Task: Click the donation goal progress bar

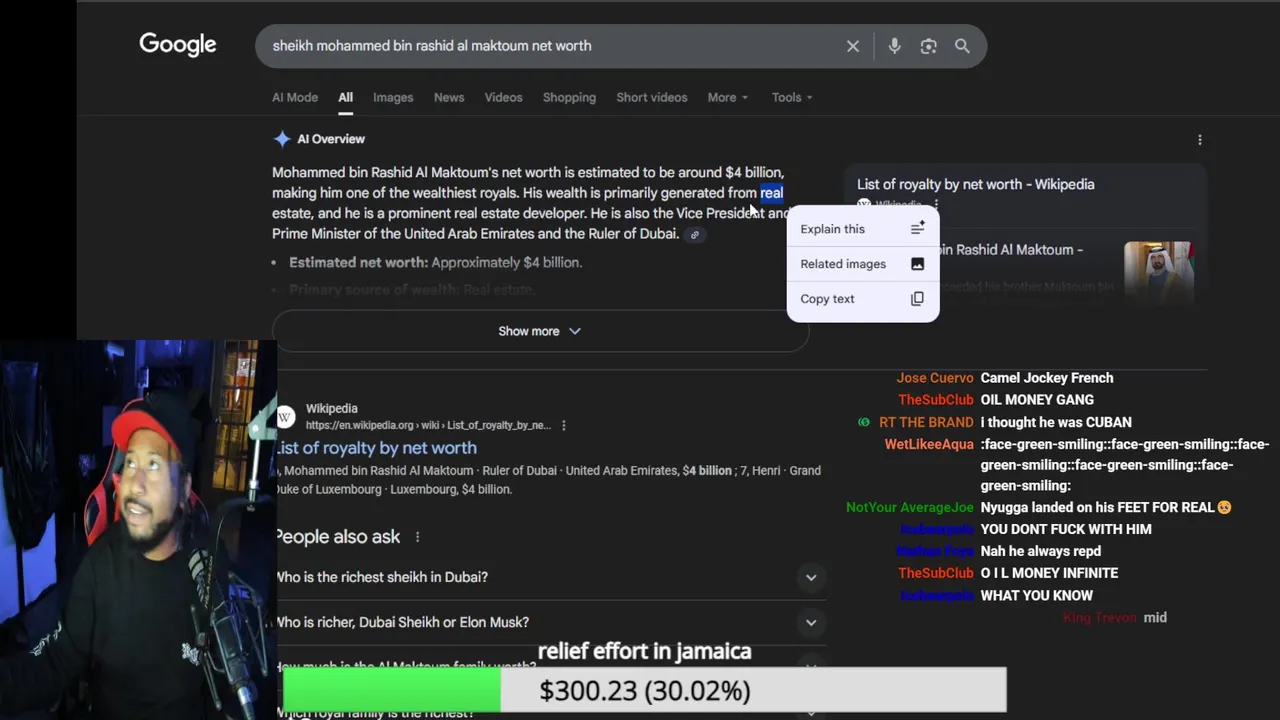Action: coord(644,690)
